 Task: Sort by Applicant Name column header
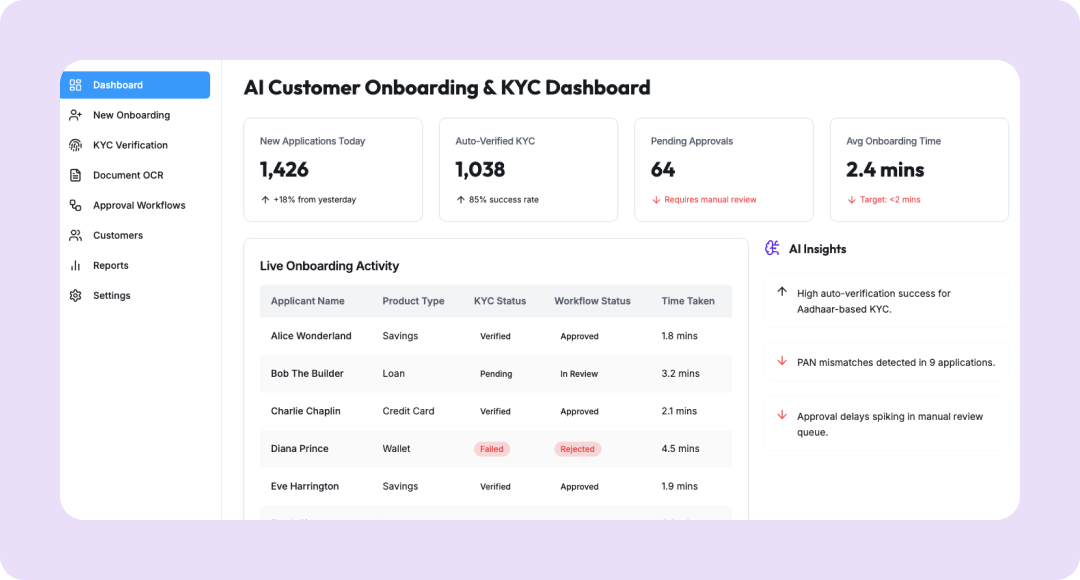pyautogui.click(x=307, y=301)
